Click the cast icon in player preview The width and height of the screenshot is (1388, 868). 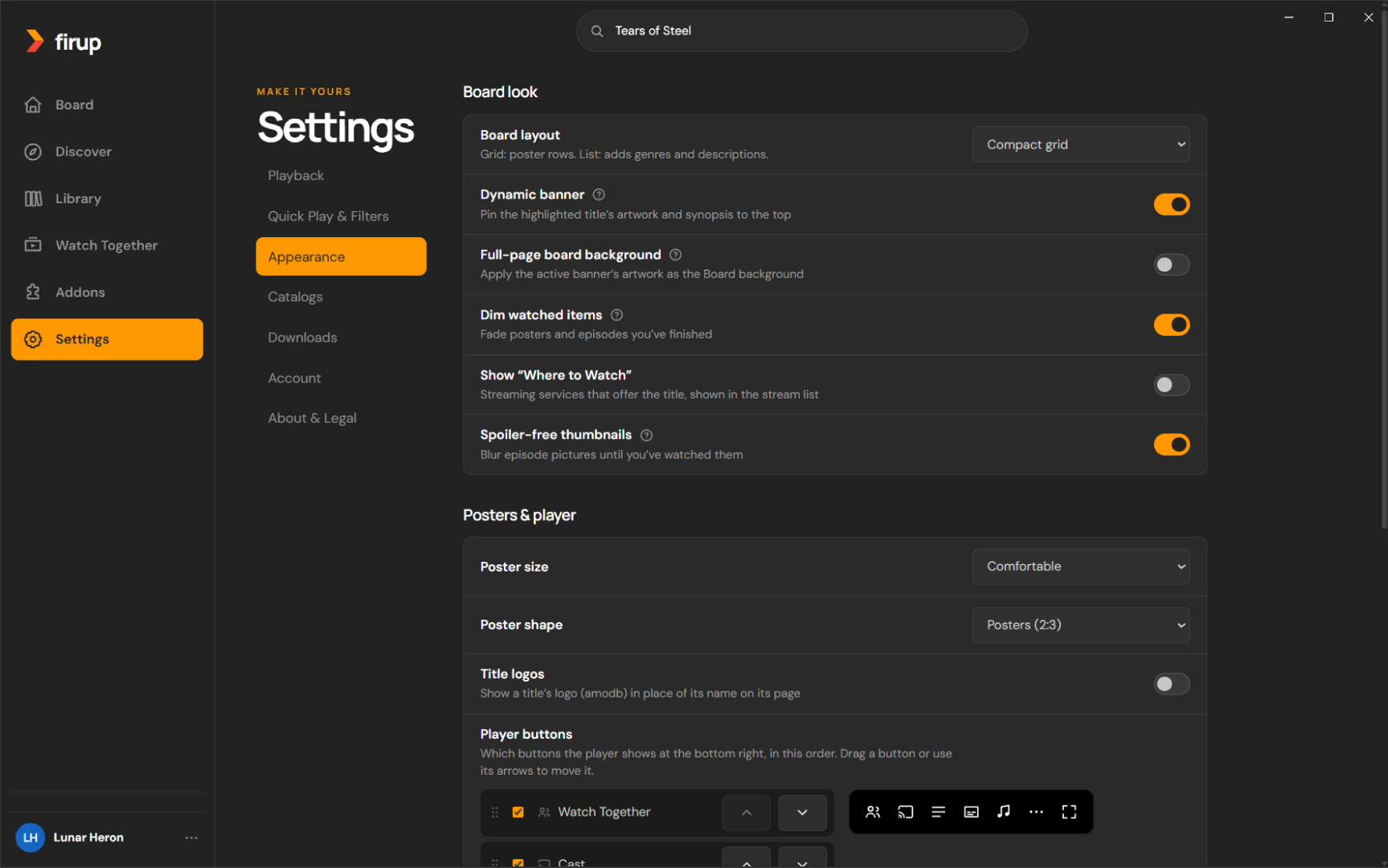pyautogui.click(x=906, y=812)
